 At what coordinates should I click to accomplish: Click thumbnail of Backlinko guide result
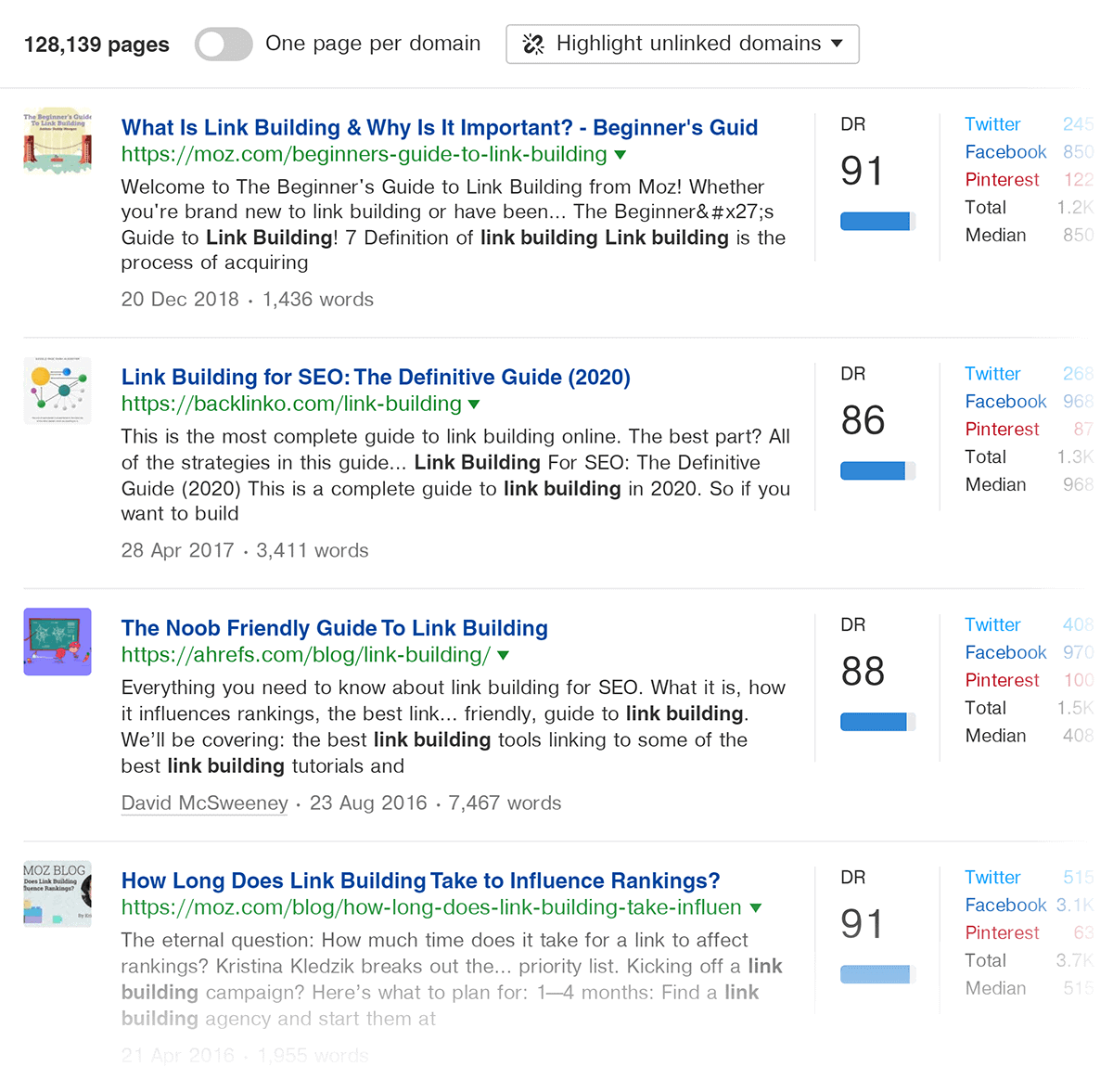tap(58, 390)
